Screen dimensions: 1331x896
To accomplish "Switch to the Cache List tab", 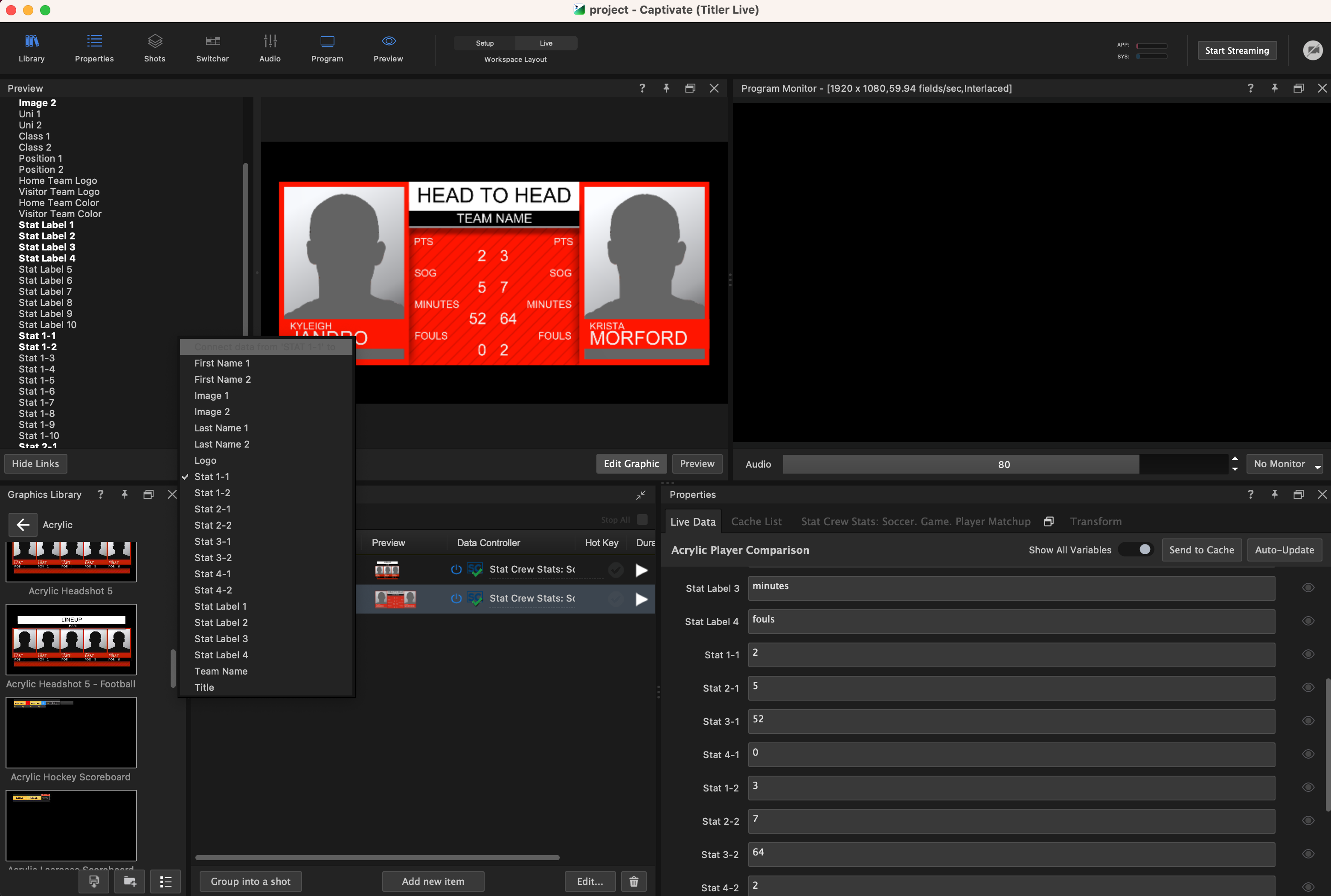I will (756, 521).
